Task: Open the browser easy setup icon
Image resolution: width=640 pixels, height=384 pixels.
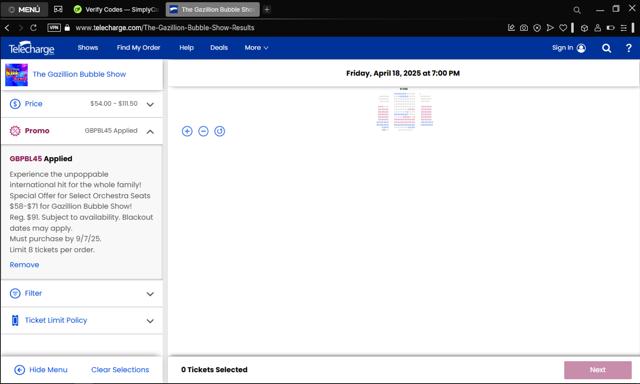Action: (623, 28)
